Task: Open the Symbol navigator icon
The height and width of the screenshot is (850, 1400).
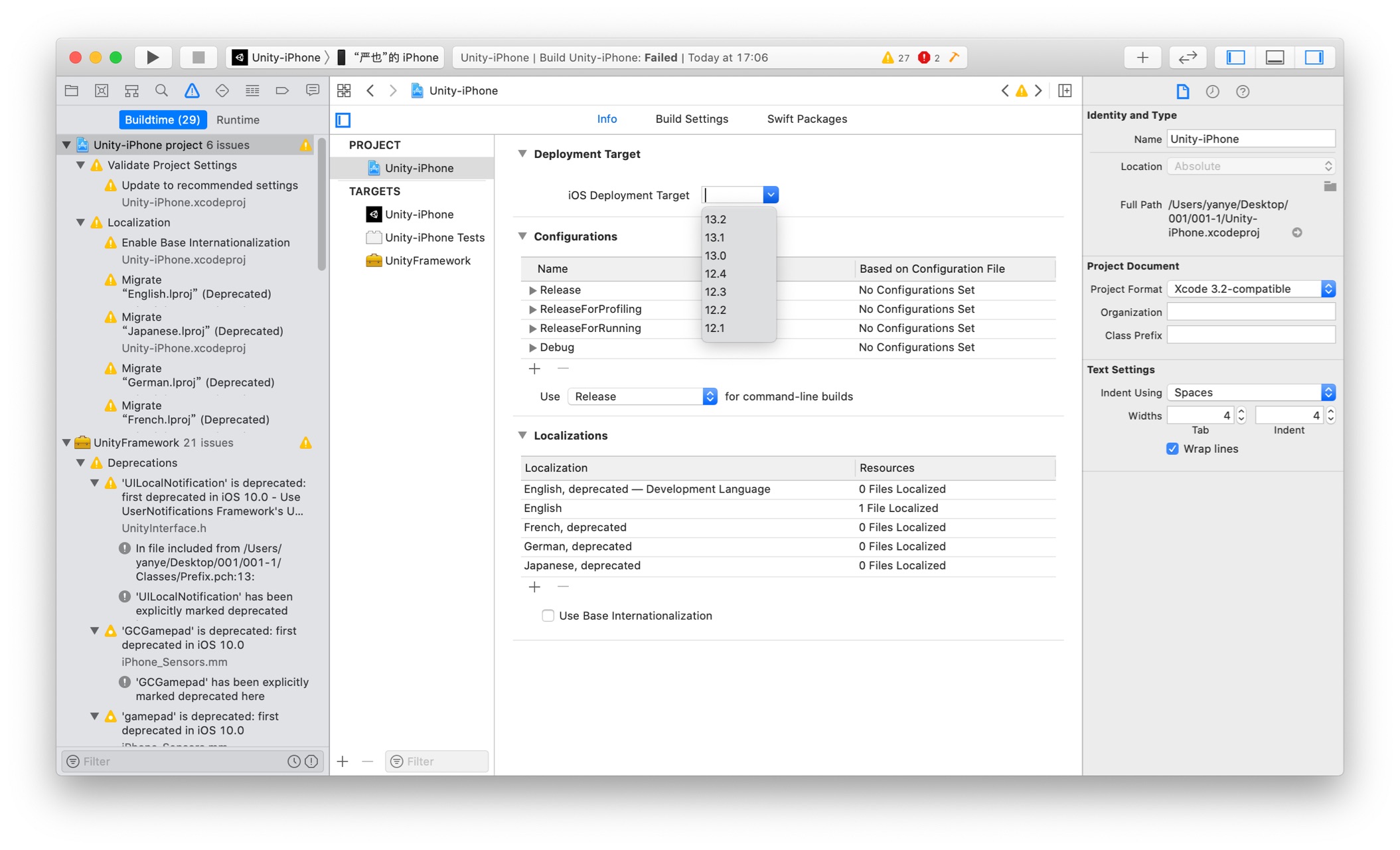Action: (x=131, y=91)
